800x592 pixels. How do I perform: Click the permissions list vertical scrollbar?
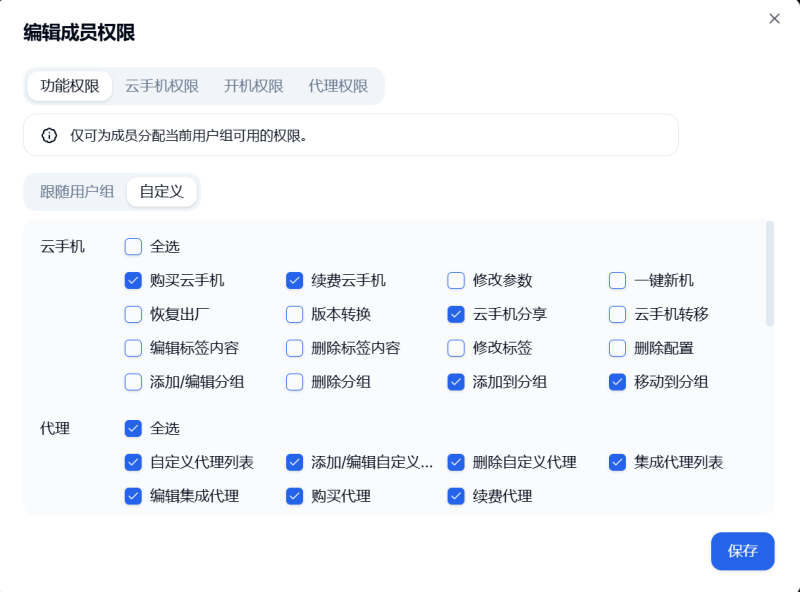770,274
